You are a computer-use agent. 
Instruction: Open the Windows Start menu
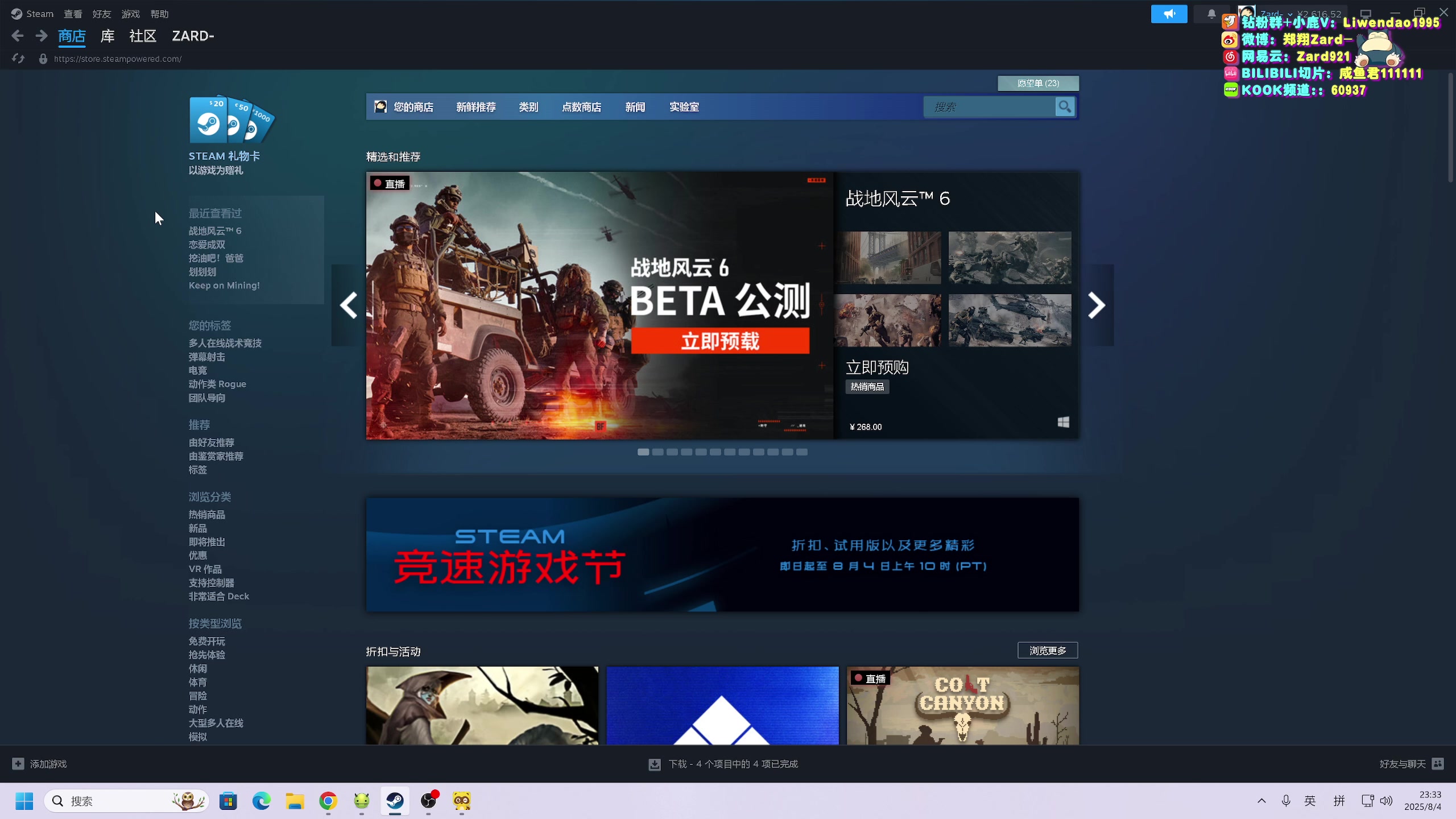pos(24,801)
